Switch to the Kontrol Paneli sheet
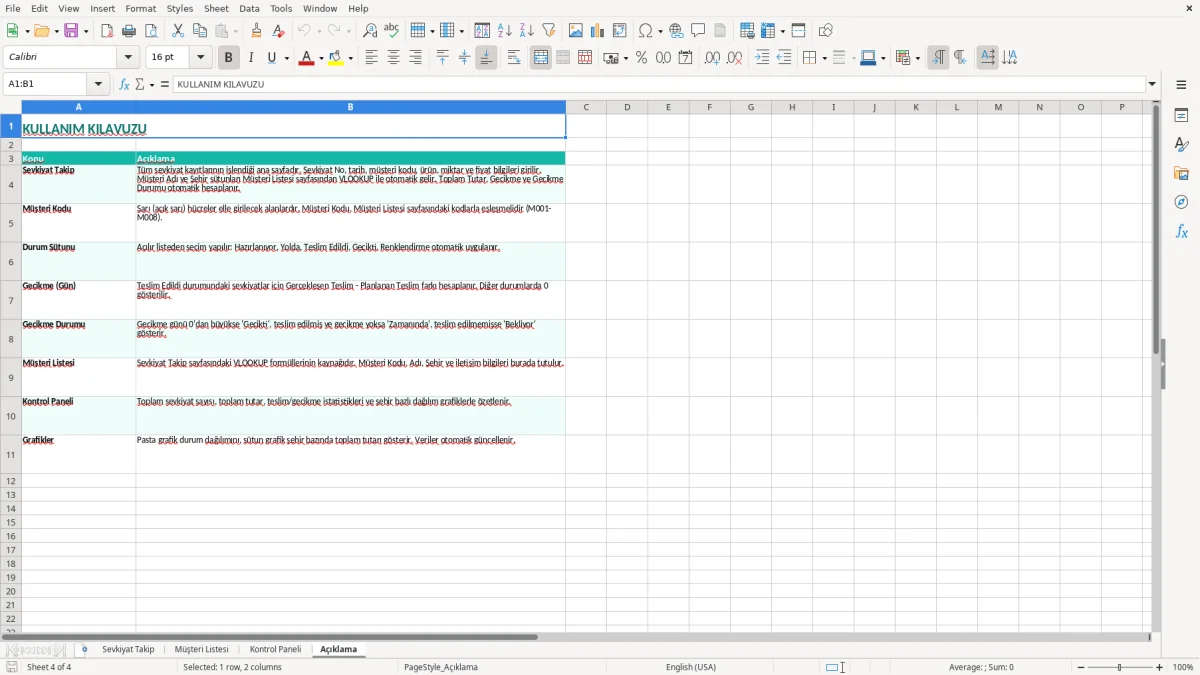The width and height of the screenshot is (1200, 675). coord(275,650)
